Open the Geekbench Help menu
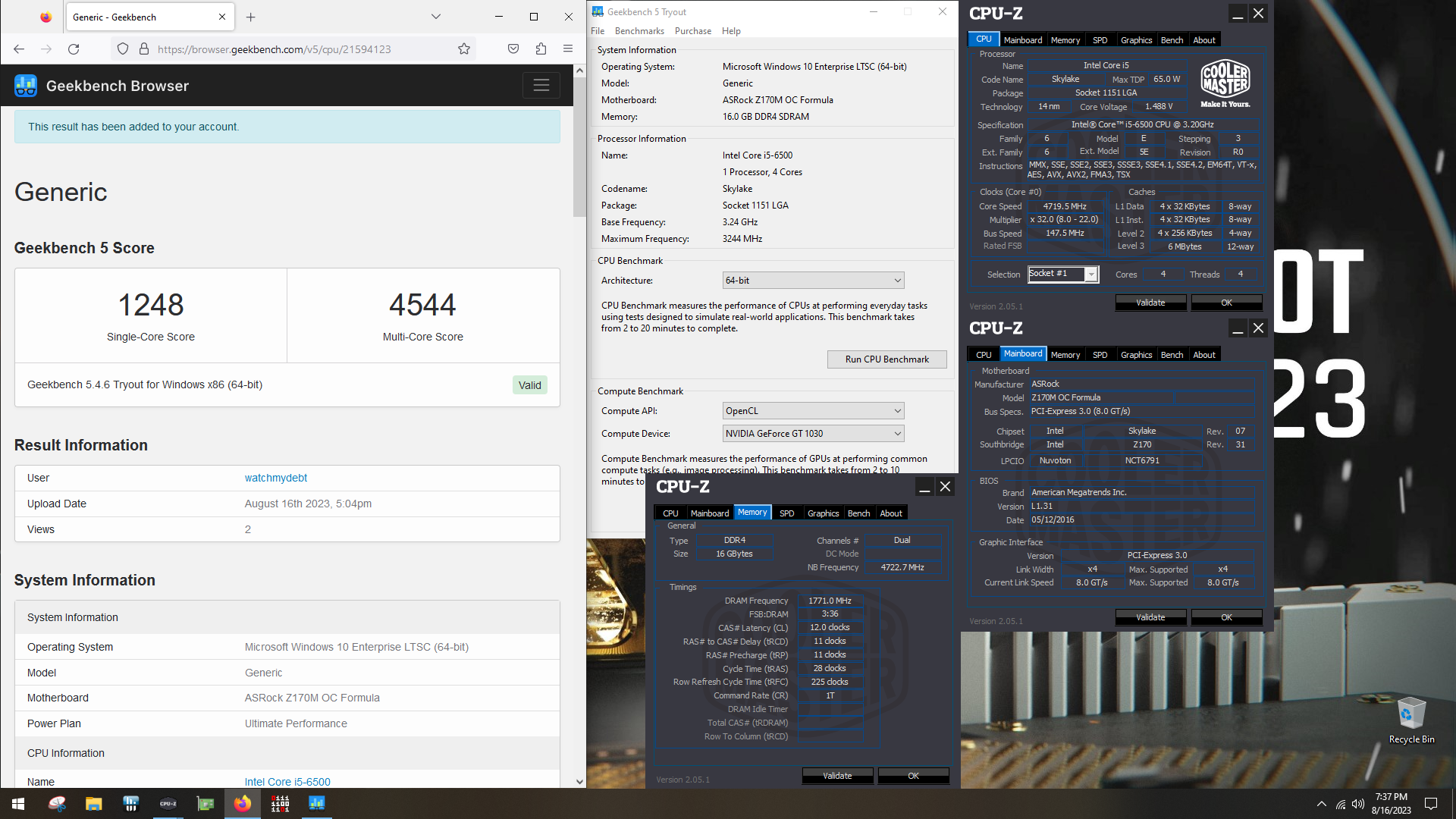1456x819 pixels. point(731,31)
